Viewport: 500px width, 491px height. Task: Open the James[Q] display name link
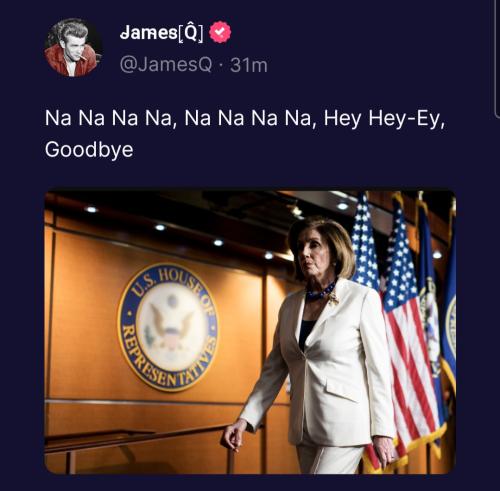pyautogui.click(x=161, y=32)
